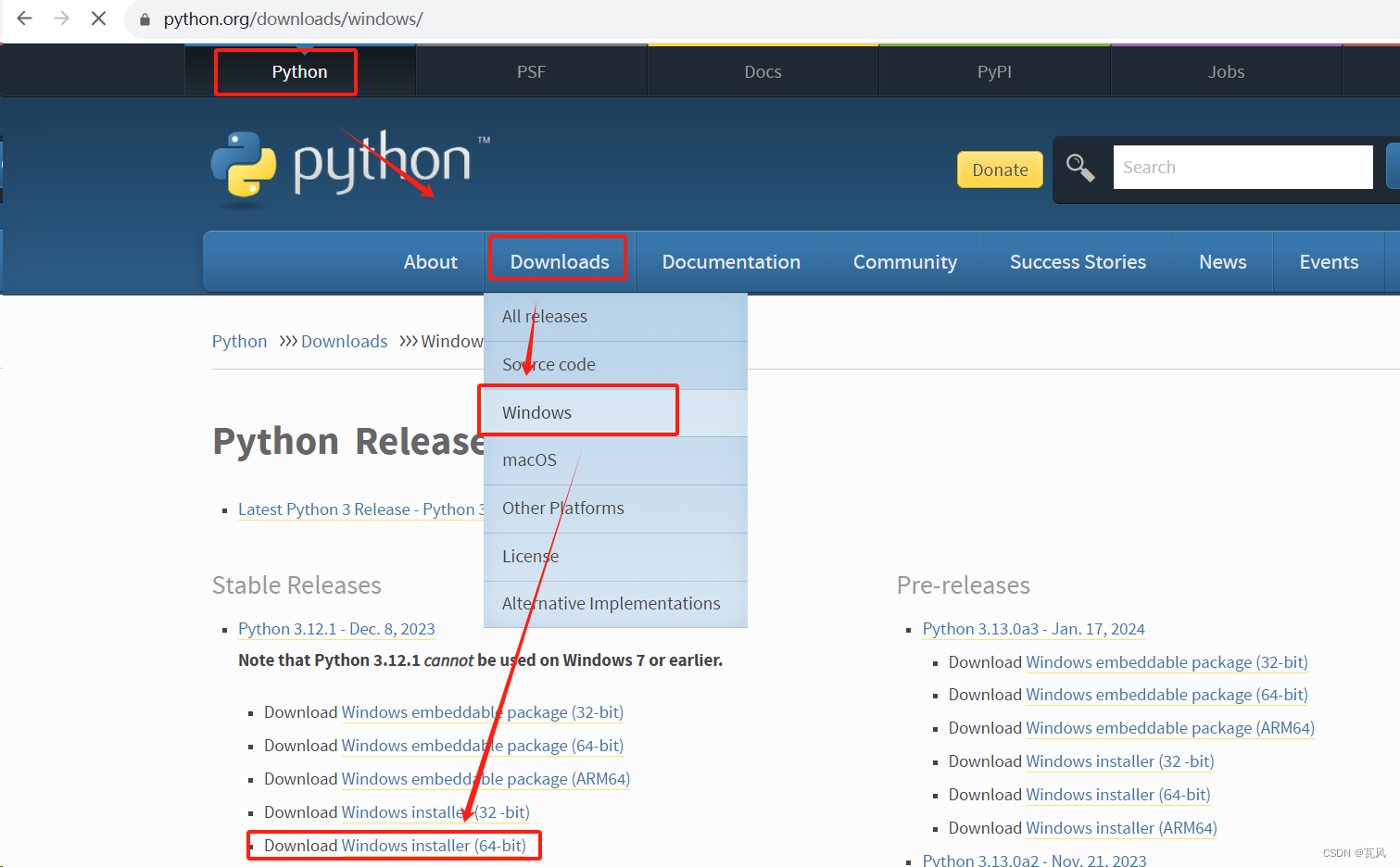Choose Other Platforms from Downloads dropdown
The width and height of the screenshot is (1400, 867).
click(x=615, y=509)
